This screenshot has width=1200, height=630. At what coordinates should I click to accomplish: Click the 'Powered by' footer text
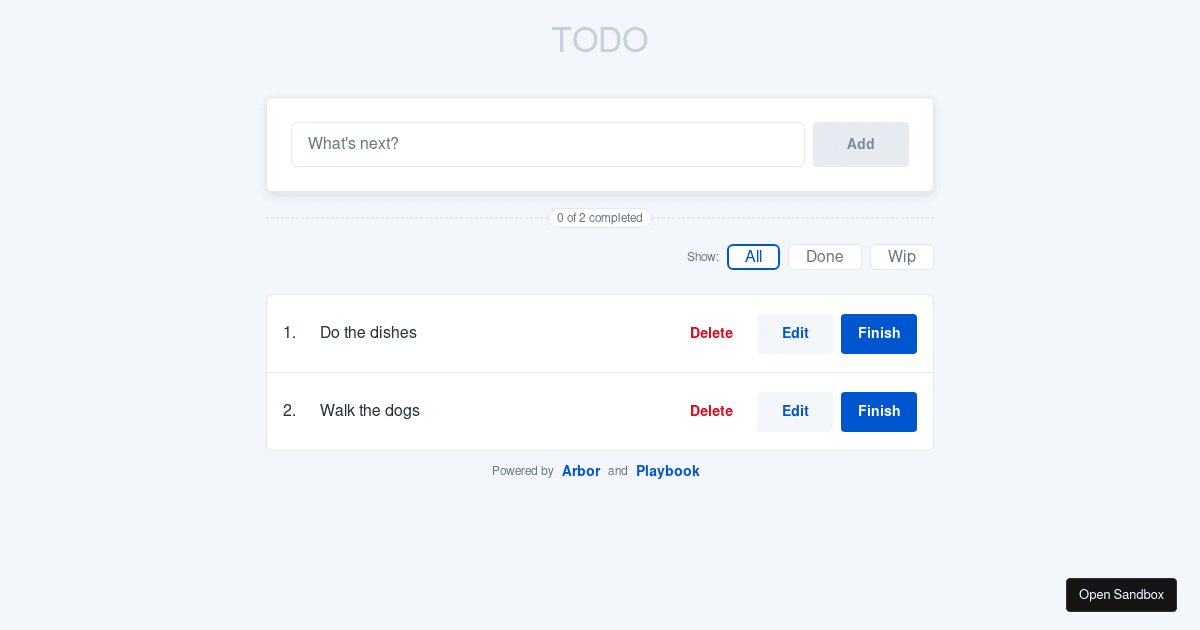pyautogui.click(x=522, y=470)
